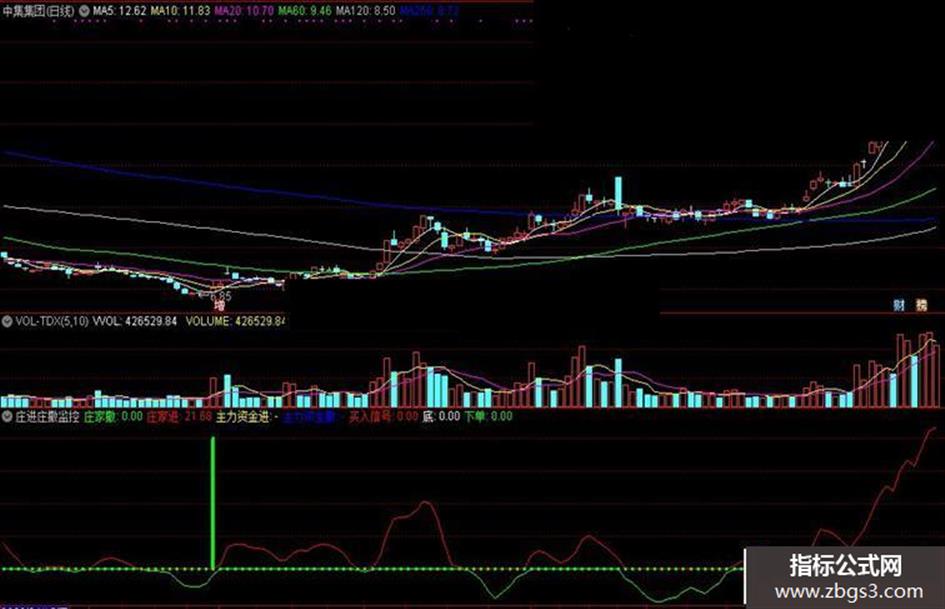This screenshot has width=945, height=609.
Task: Click the green 庄家撤: 0.00 readout
Action: 113,416
